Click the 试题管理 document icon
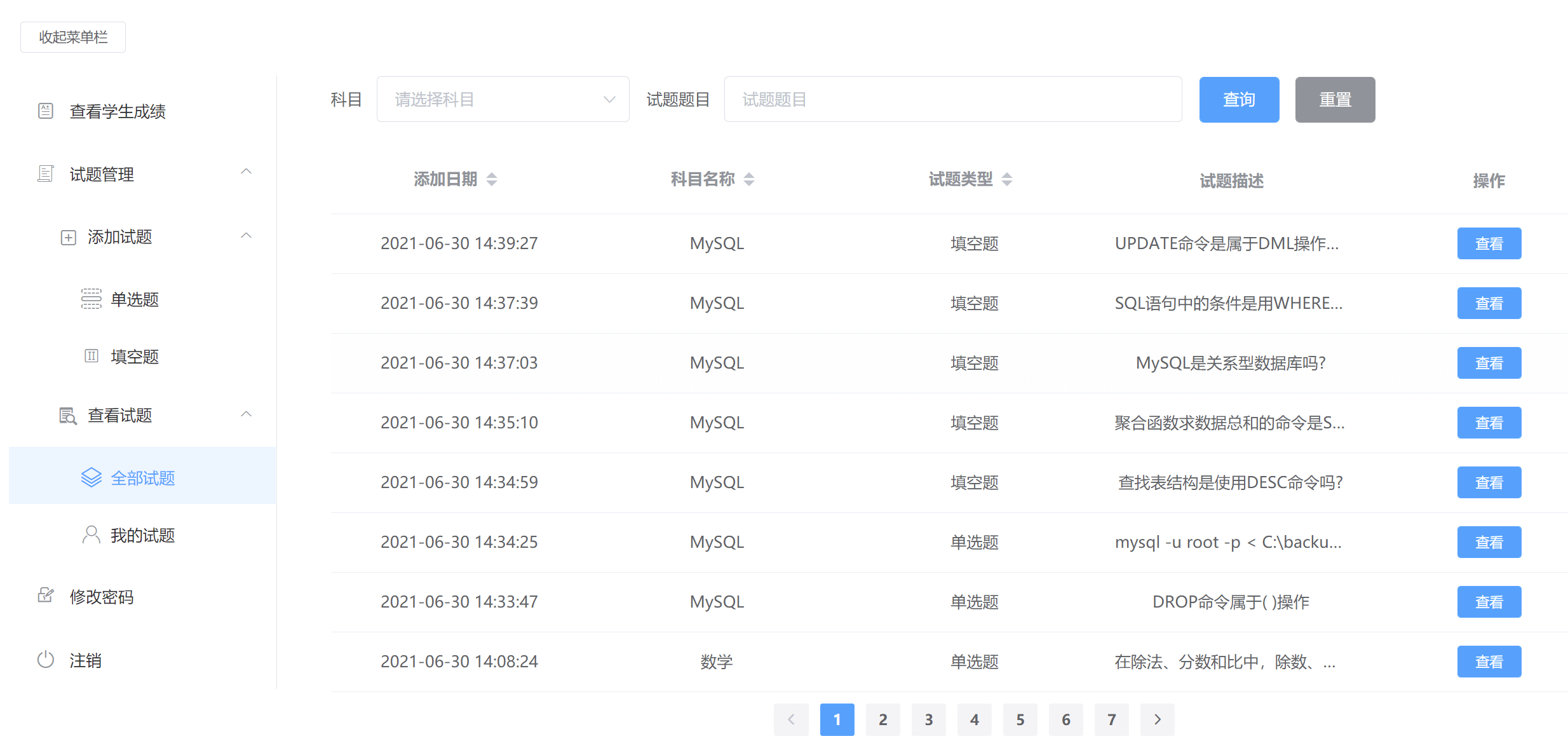 (x=46, y=173)
